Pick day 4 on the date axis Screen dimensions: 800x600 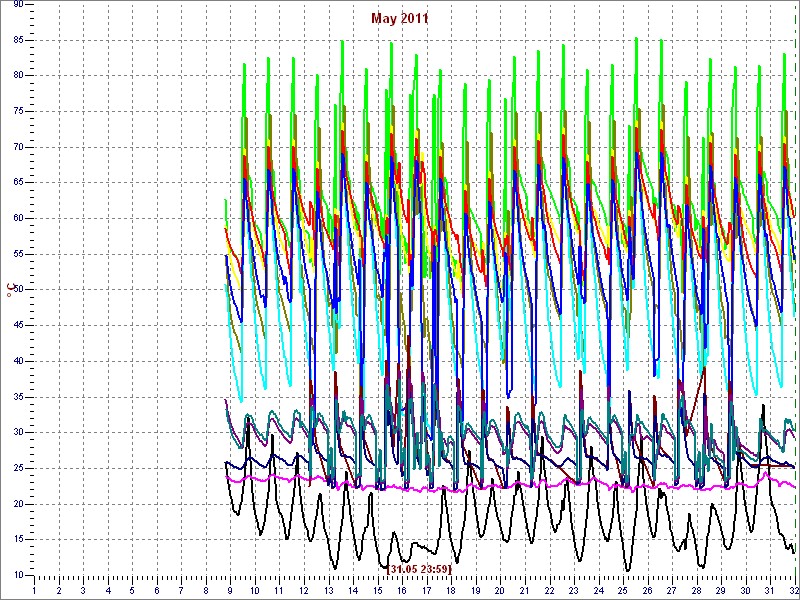(108, 591)
